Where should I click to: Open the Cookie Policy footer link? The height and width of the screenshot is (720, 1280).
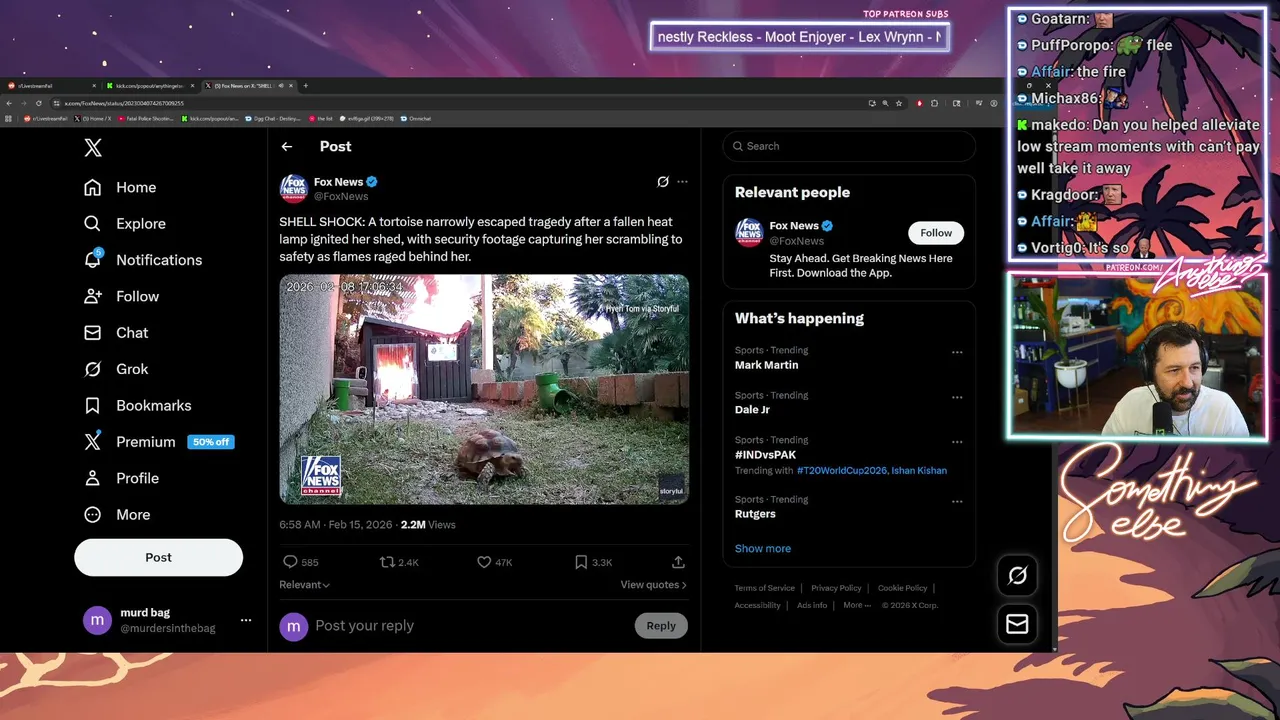[x=903, y=588]
